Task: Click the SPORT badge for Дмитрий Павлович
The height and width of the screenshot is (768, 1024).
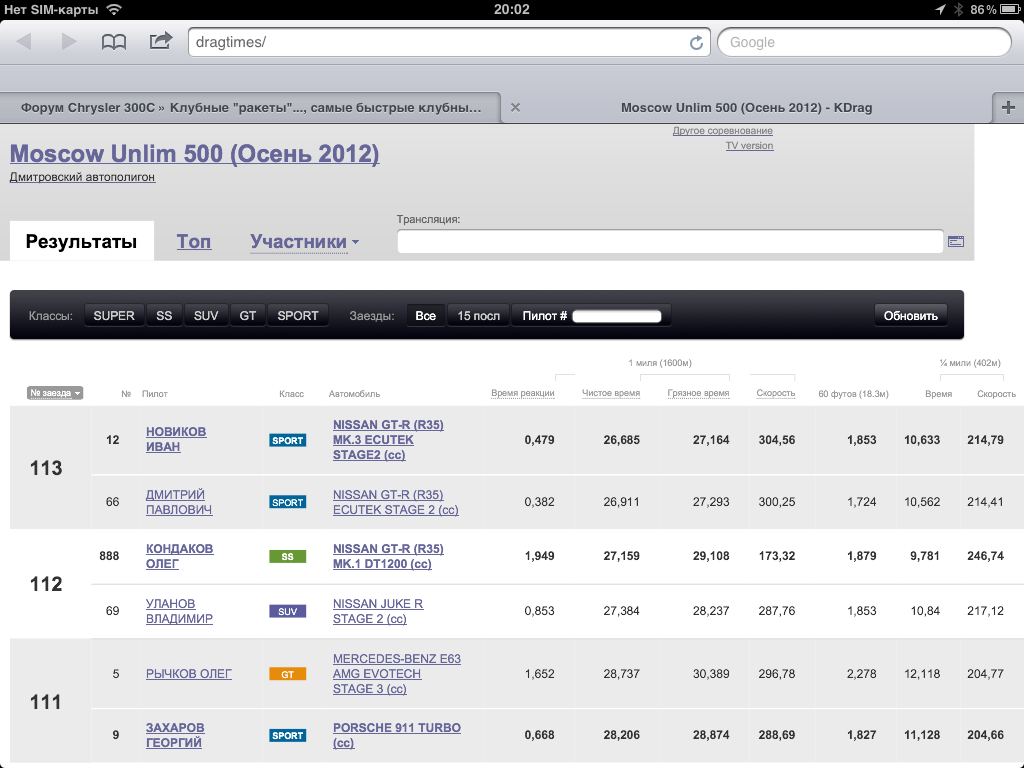Action: click(287, 502)
